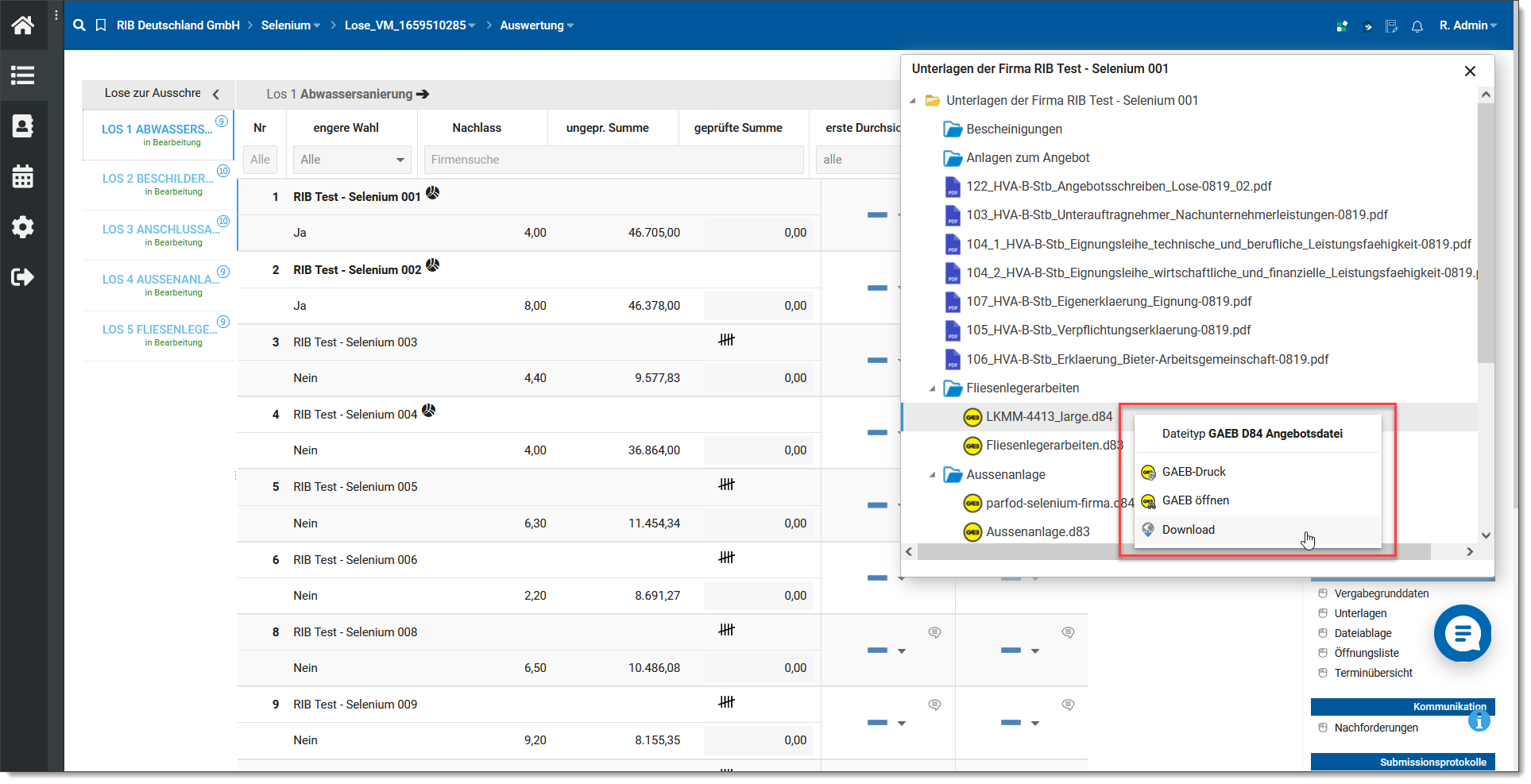
Task: Open the settings gear in the sidebar
Action: click(x=22, y=226)
